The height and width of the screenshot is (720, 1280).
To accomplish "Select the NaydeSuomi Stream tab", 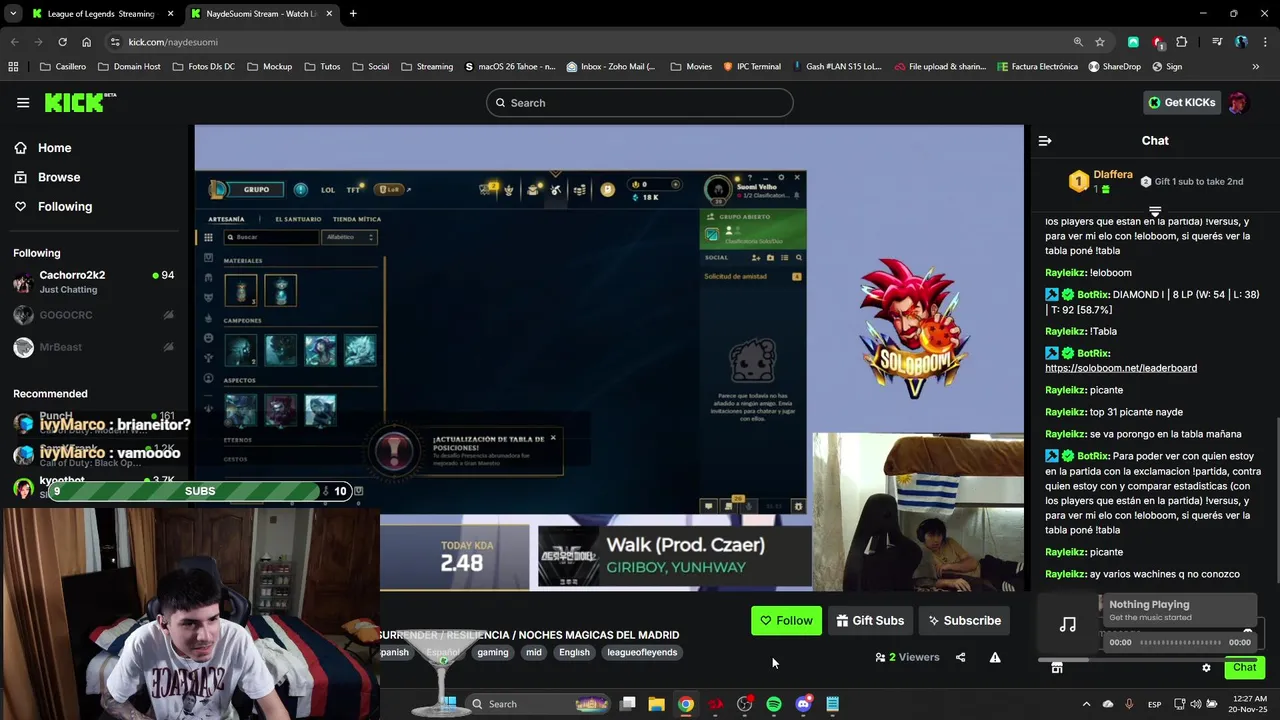I will coord(262,14).
